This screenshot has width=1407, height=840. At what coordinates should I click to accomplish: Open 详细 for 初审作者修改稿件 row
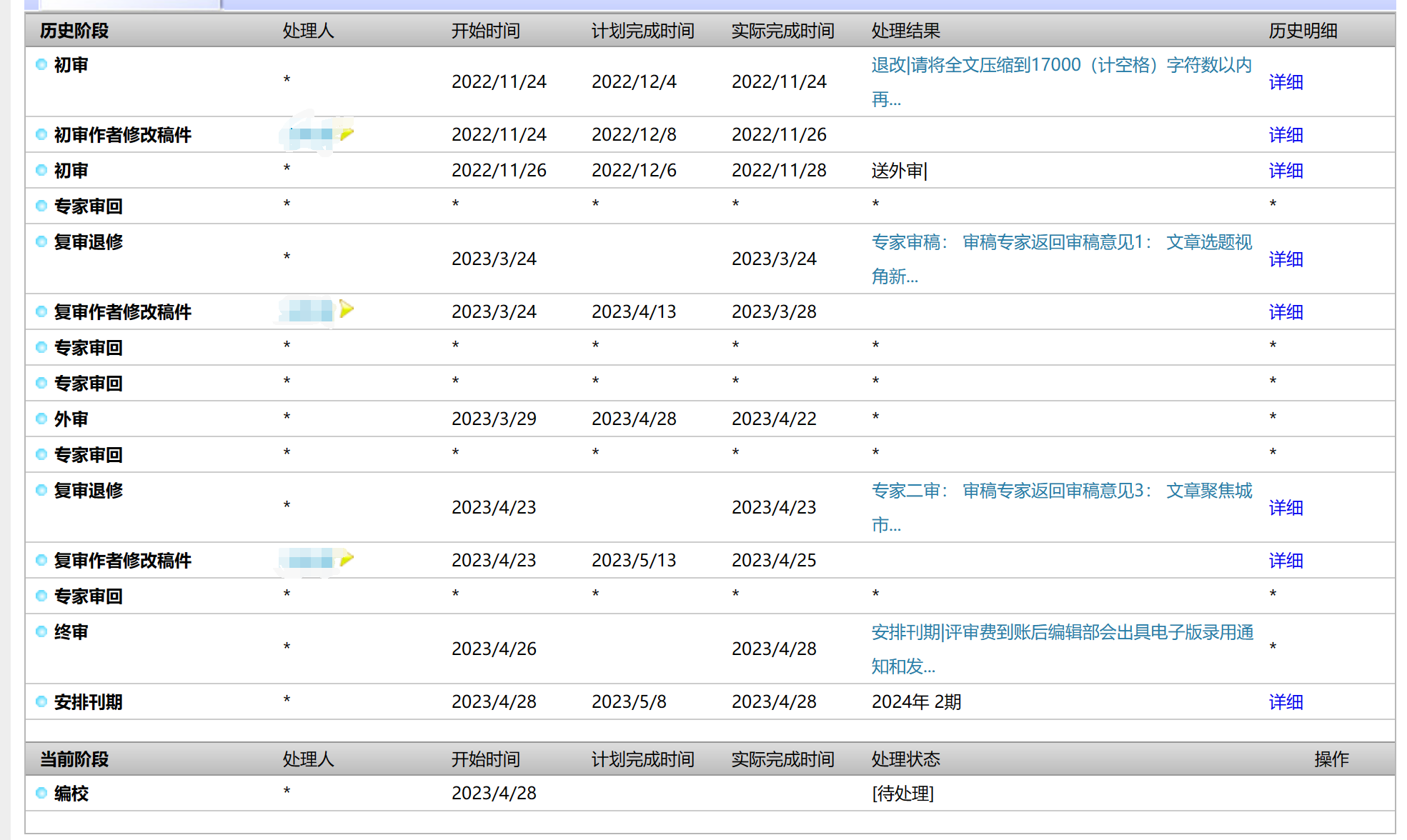tap(1286, 135)
